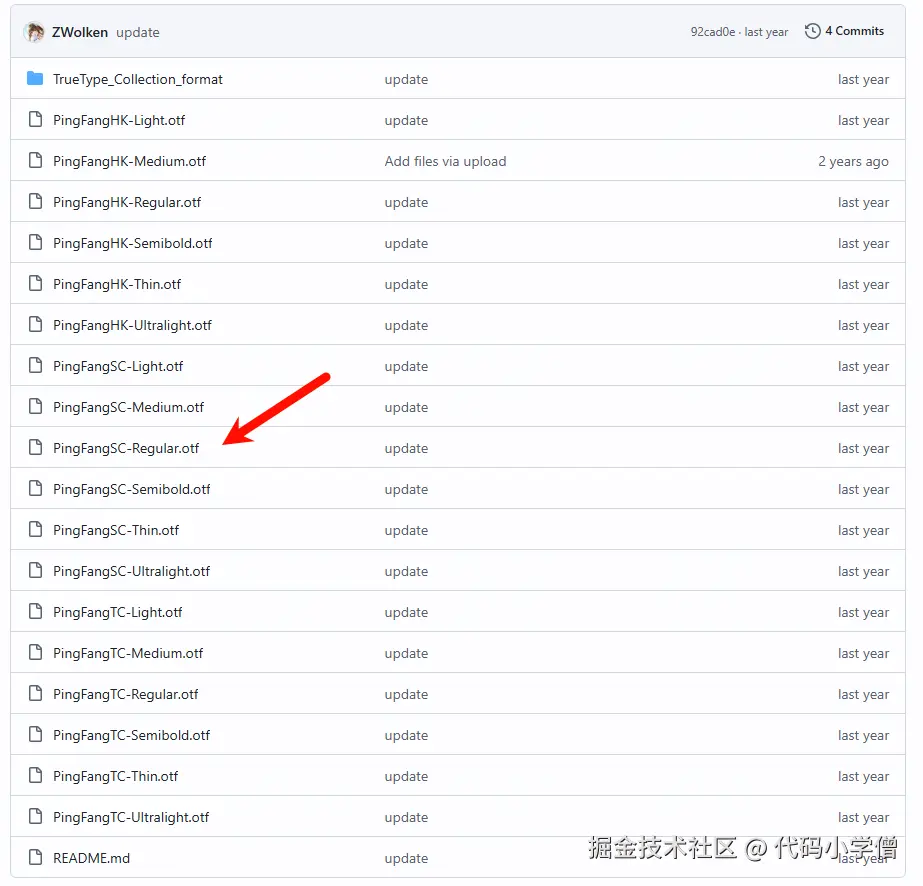Open the 'Add files via upload' commit
Viewport: 923px width, 886px height.
pyautogui.click(x=445, y=161)
